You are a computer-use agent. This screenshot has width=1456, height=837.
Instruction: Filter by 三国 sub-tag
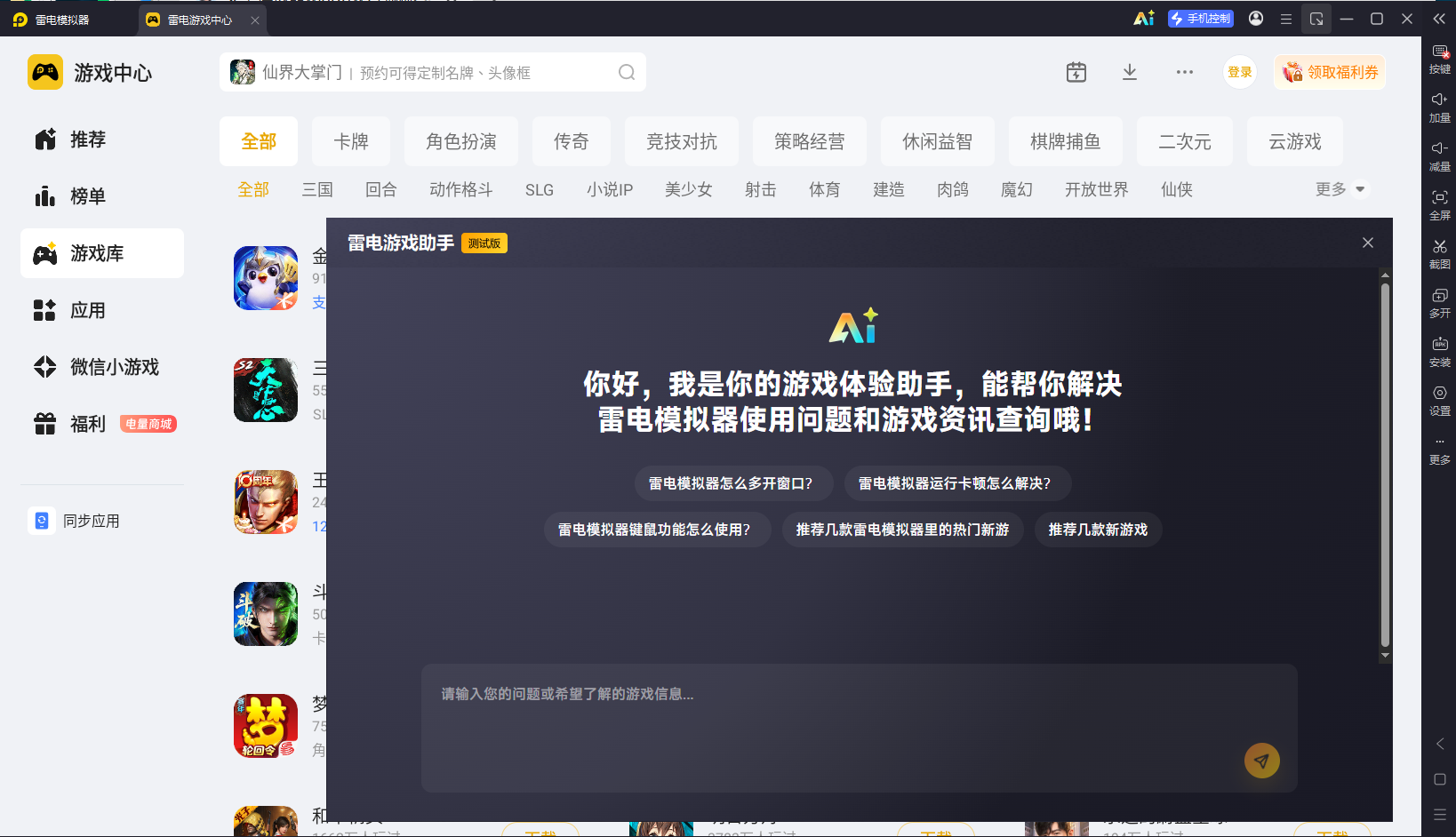[317, 189]
